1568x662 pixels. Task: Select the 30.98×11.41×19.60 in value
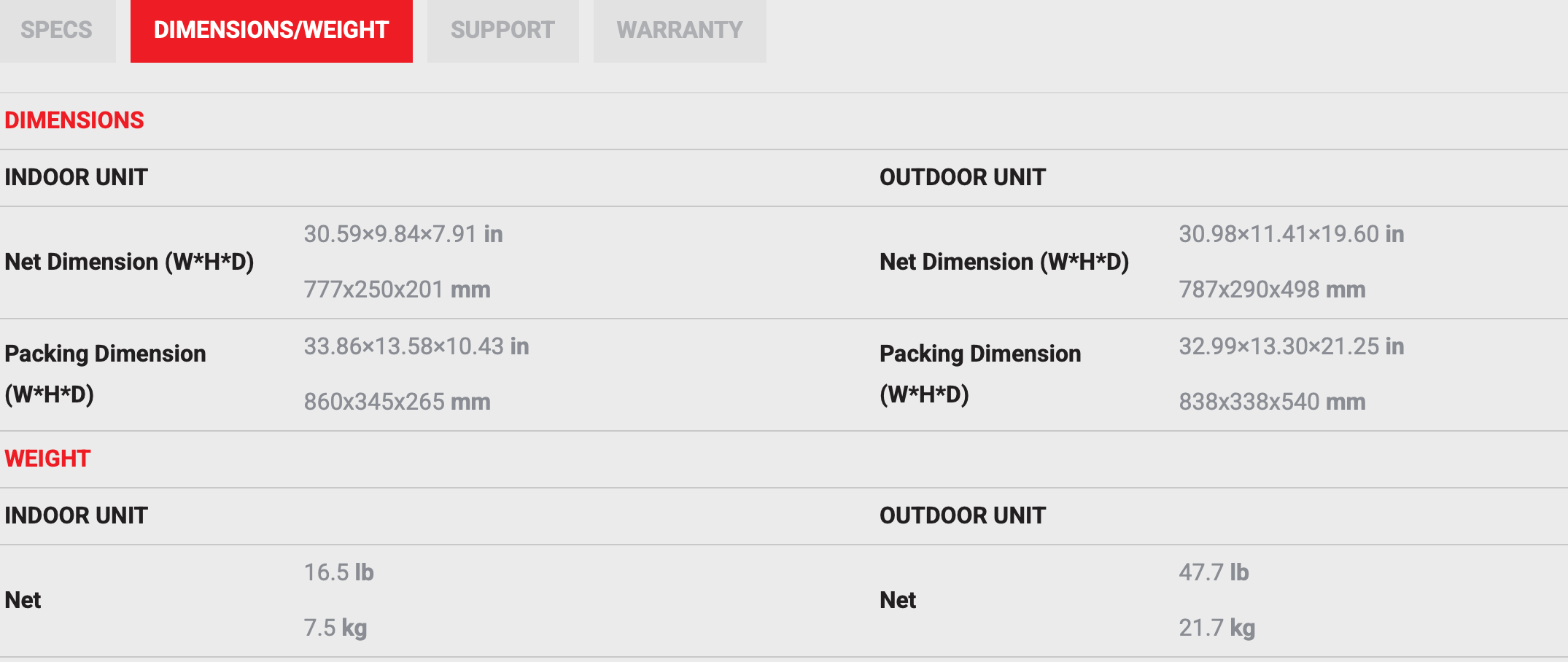1291,234
